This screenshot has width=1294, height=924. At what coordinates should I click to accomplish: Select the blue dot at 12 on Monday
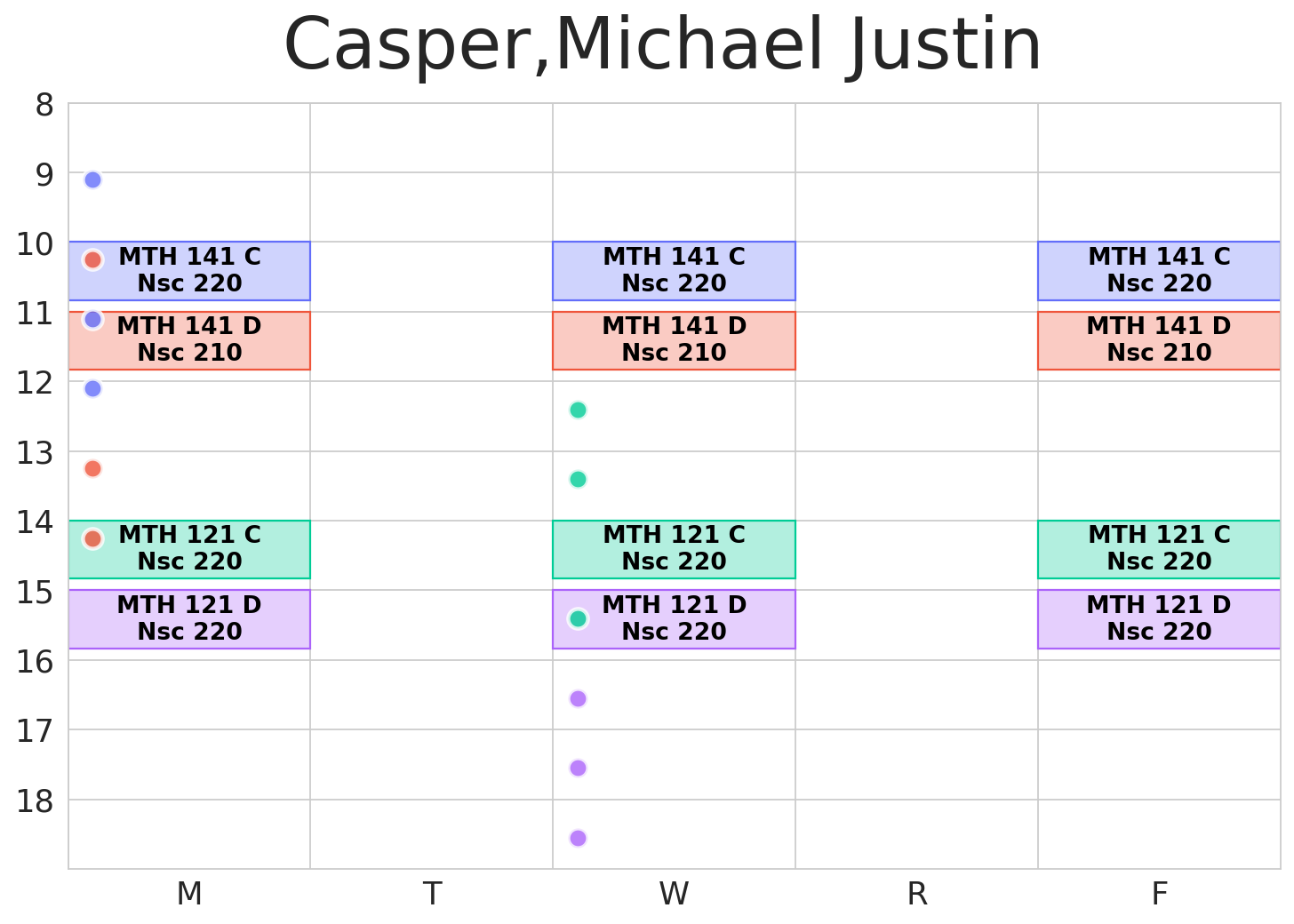(92, 388)
